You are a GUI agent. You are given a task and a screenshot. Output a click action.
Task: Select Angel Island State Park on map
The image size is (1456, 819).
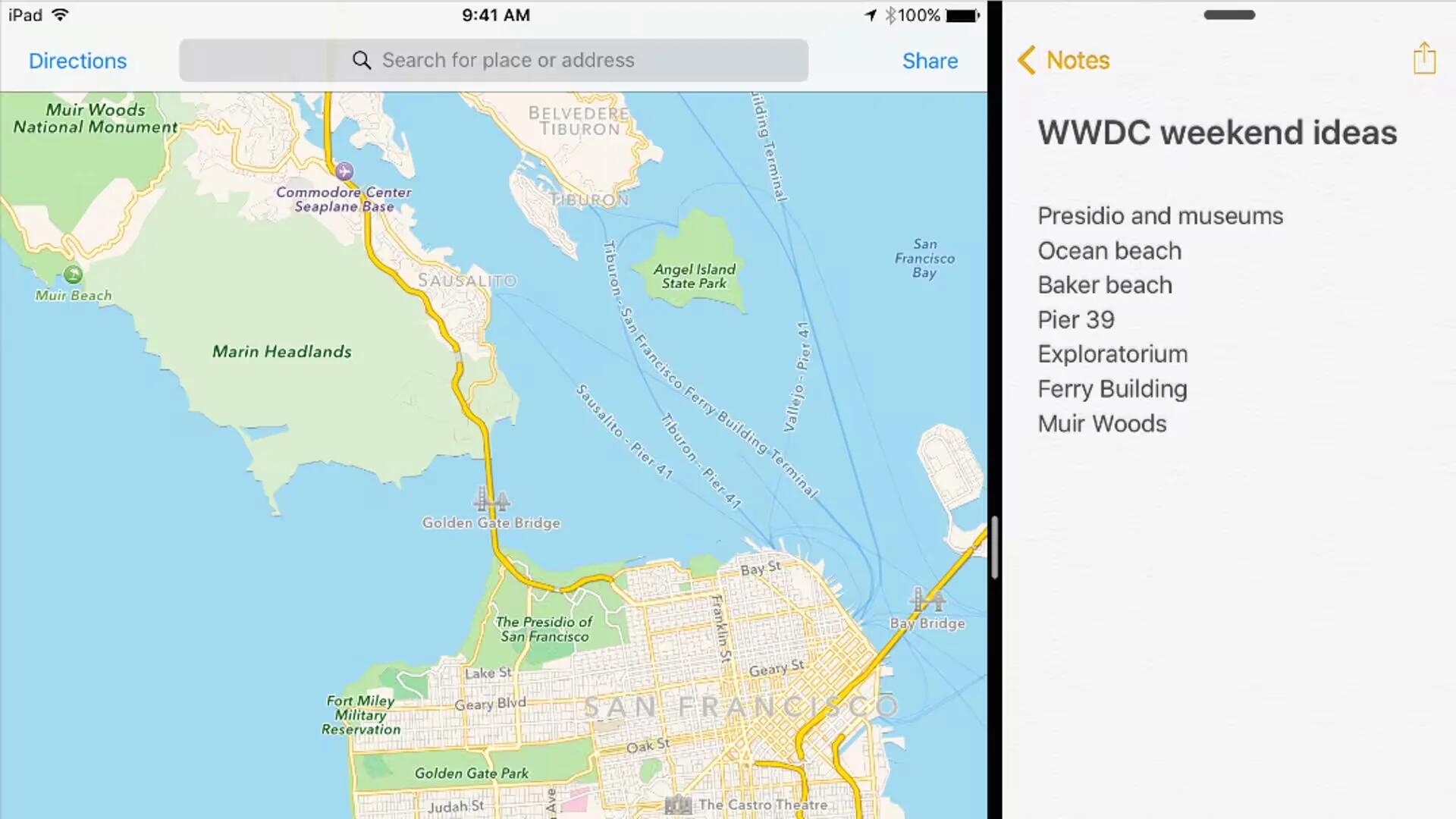pos(694,275)
